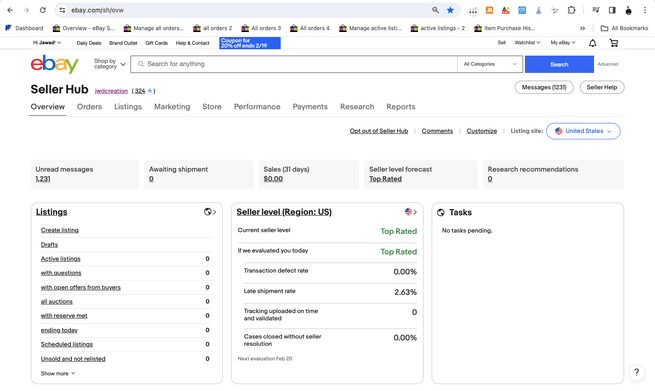Click the Unread messages 1,231 count
This screenshot has width=655, height=391.
coord(43,179)
